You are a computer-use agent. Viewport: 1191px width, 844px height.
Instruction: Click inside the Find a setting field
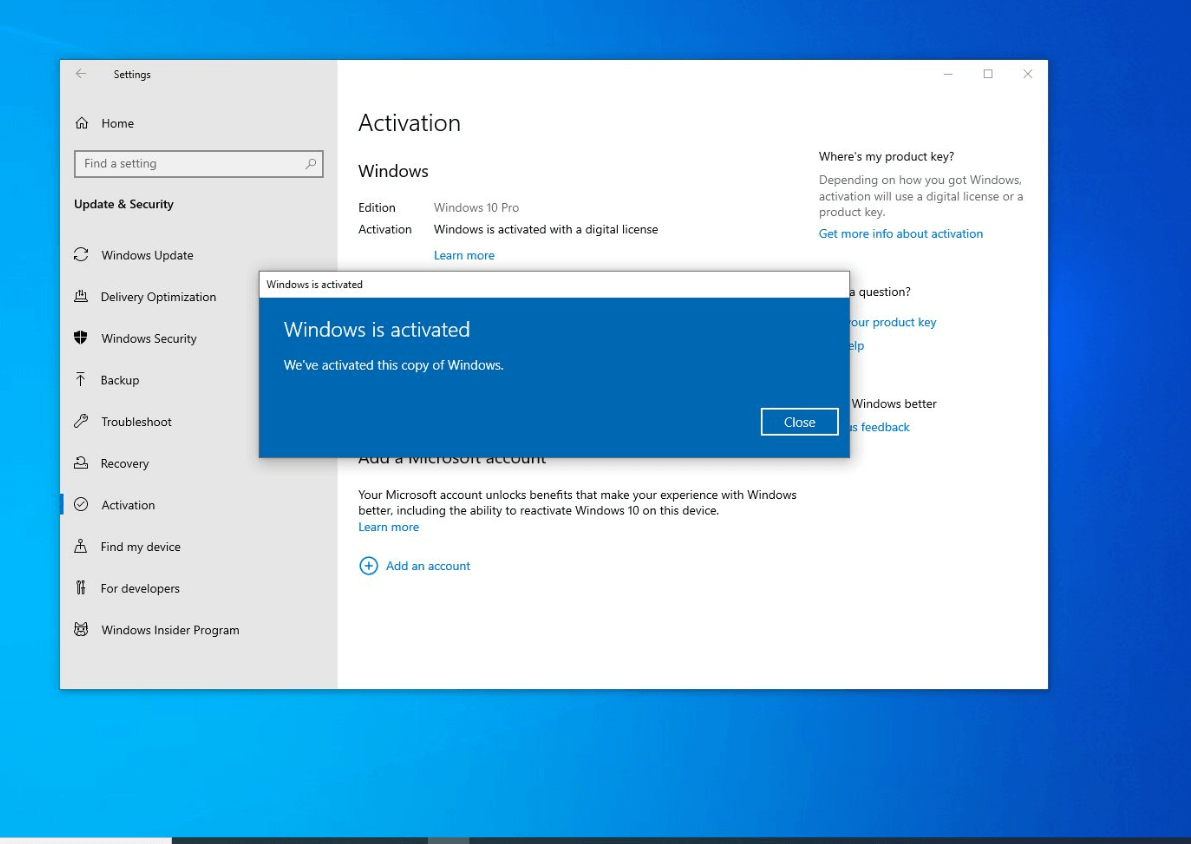(x=190, y=164)
